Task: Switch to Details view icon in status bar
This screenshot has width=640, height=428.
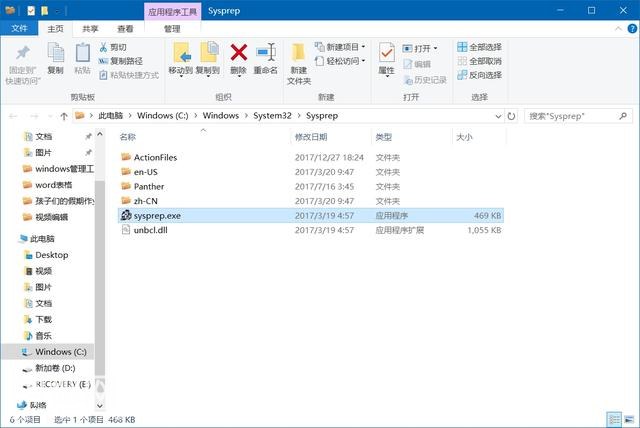Action: 614,419
